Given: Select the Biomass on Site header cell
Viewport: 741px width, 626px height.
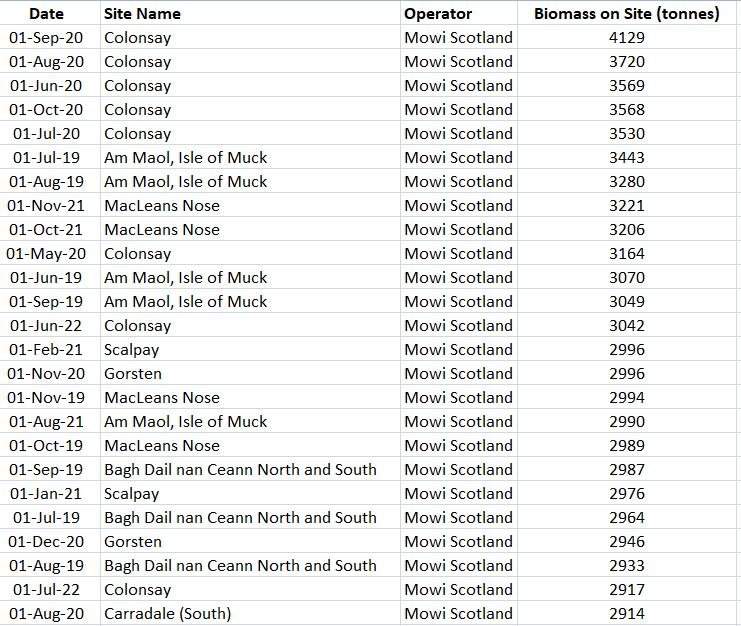Looking at the screenshot, I should [626, 14].
